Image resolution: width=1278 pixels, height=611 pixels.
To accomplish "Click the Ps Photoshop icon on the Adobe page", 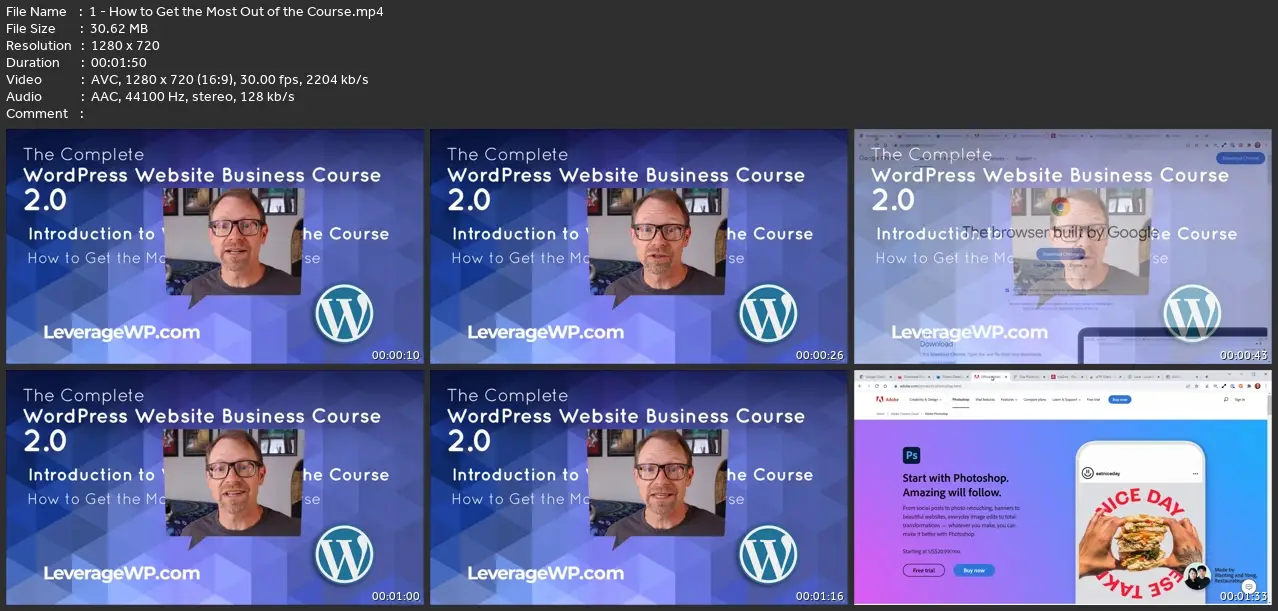I will point(911,455).
